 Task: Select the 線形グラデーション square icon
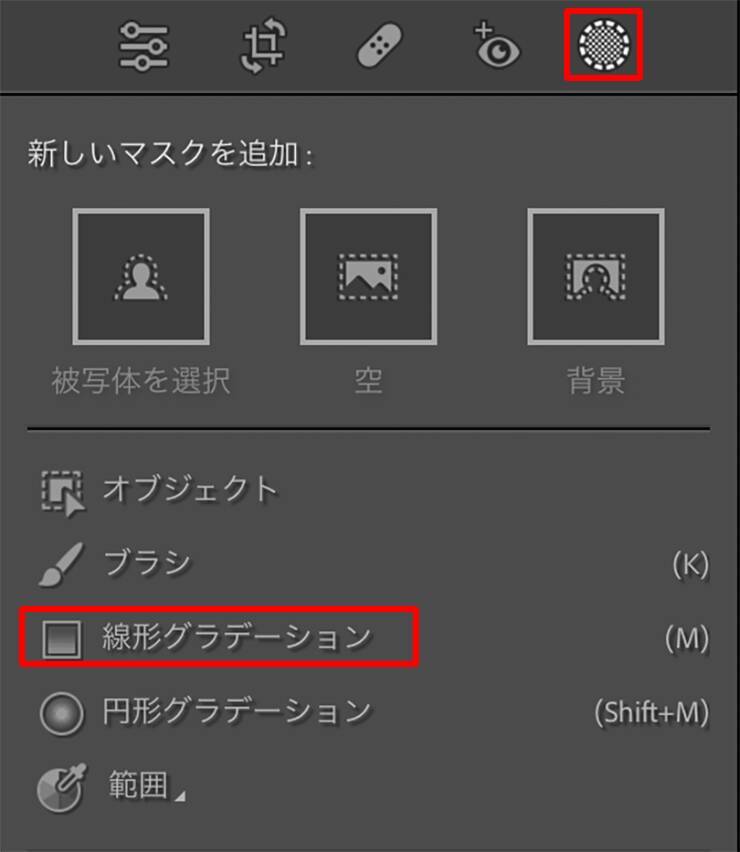[62, 638]
